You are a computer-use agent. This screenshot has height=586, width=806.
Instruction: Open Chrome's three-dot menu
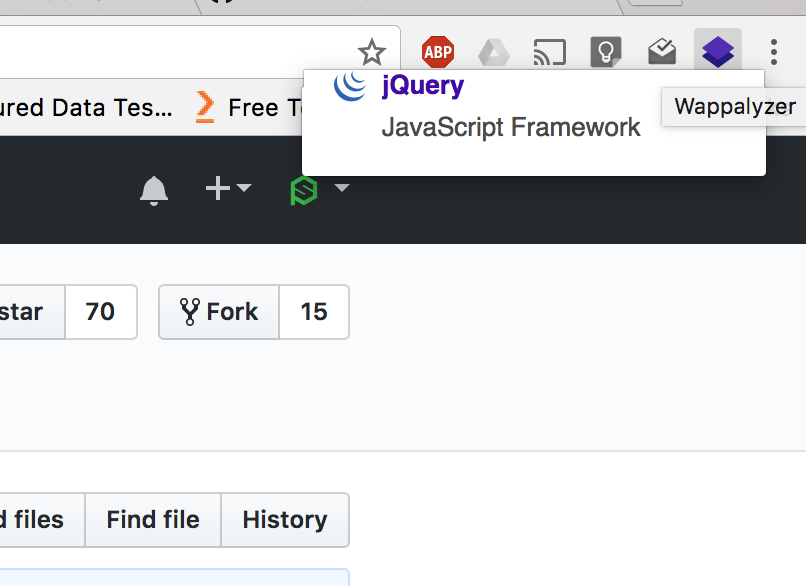click(774, 52)
